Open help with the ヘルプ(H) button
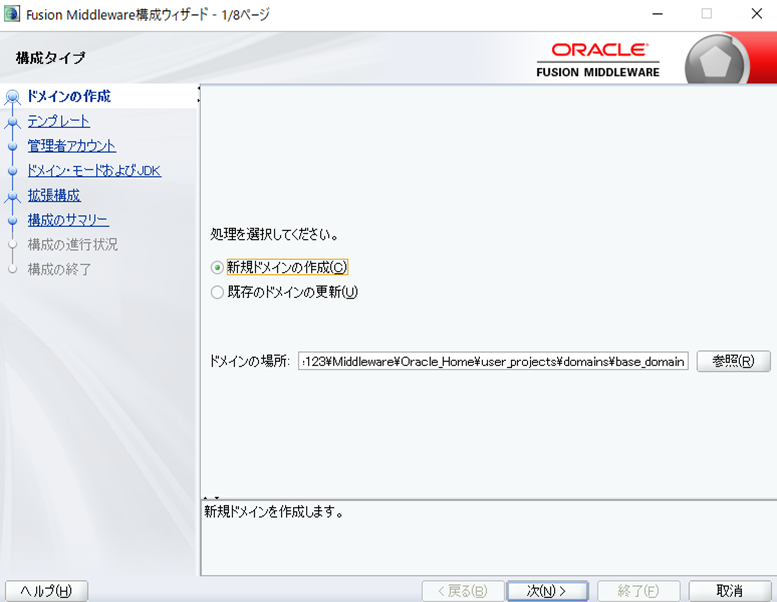 pyautogui.click(x=47, y=591)
